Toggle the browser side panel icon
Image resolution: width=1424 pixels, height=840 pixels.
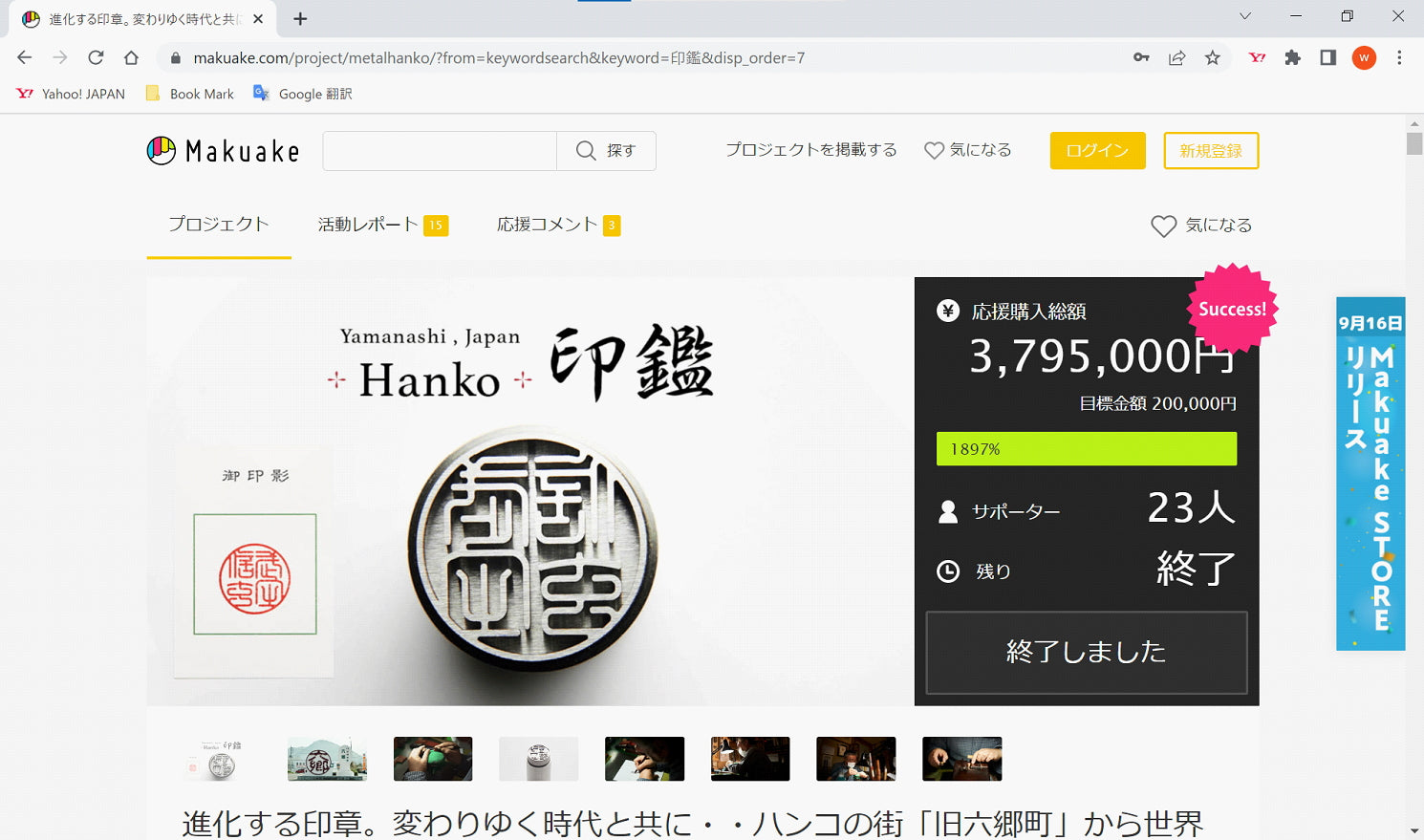pyautogui.click(x=1327, y=57)
